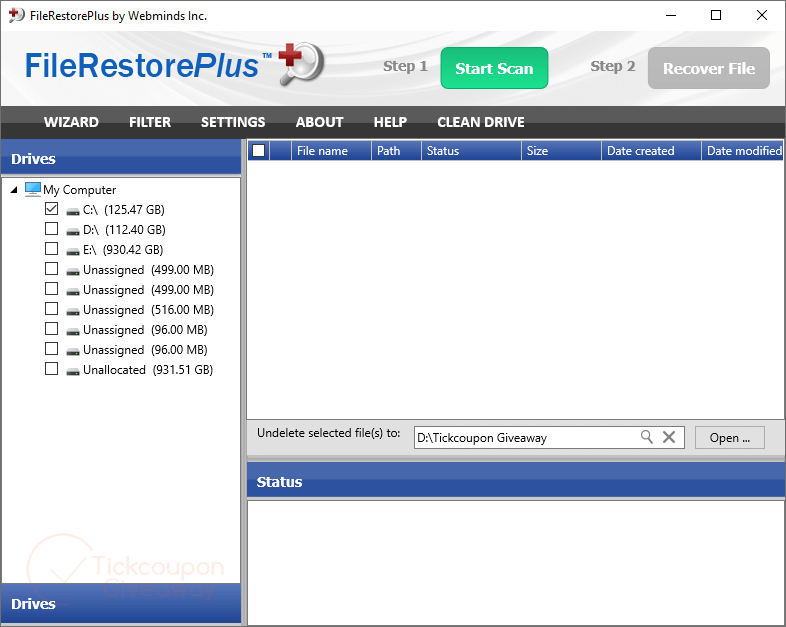Select the My Computer tree label
786x627 pixels.
pyautogui.click(x=80, y=190)
